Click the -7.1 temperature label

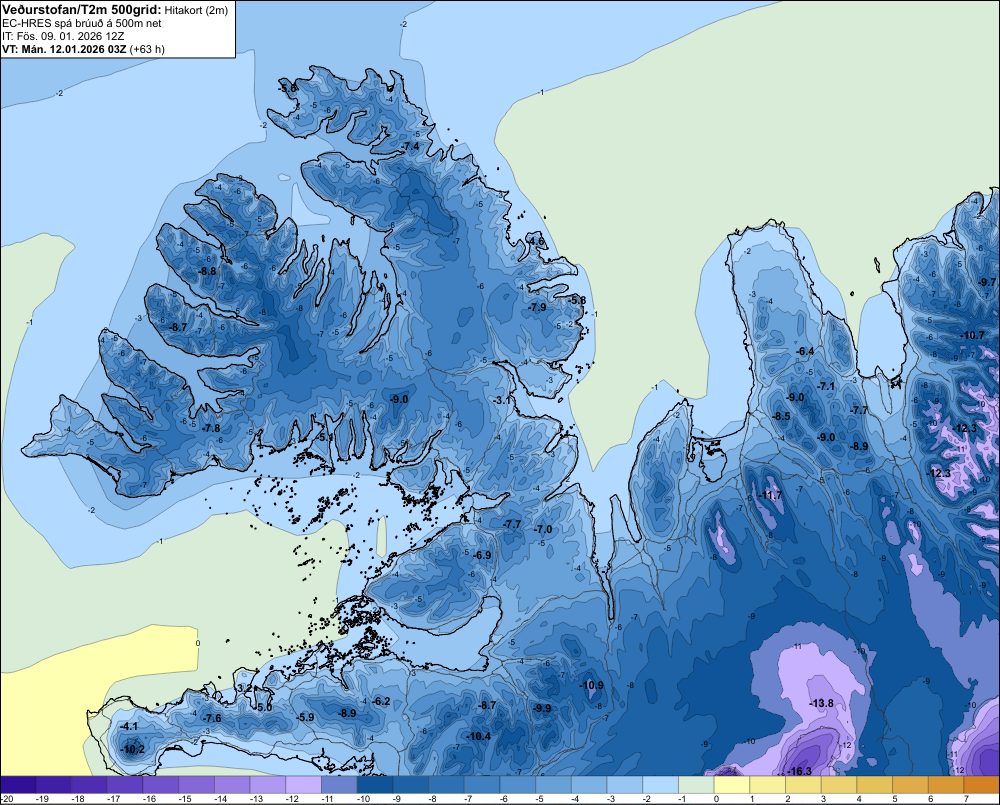click(826, 387)
